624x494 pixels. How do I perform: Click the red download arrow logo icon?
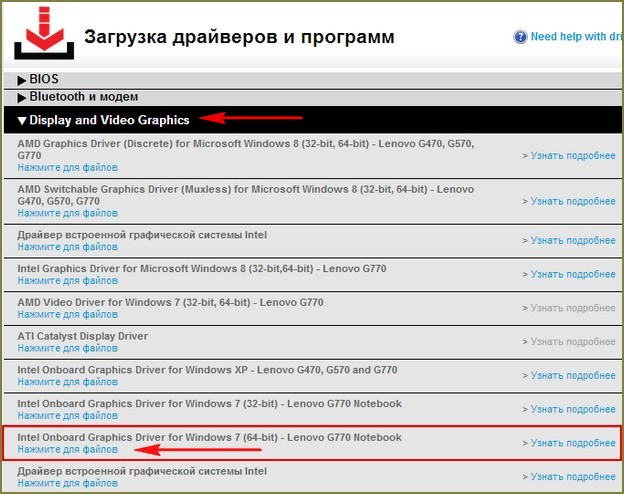(x=41, y=33)
